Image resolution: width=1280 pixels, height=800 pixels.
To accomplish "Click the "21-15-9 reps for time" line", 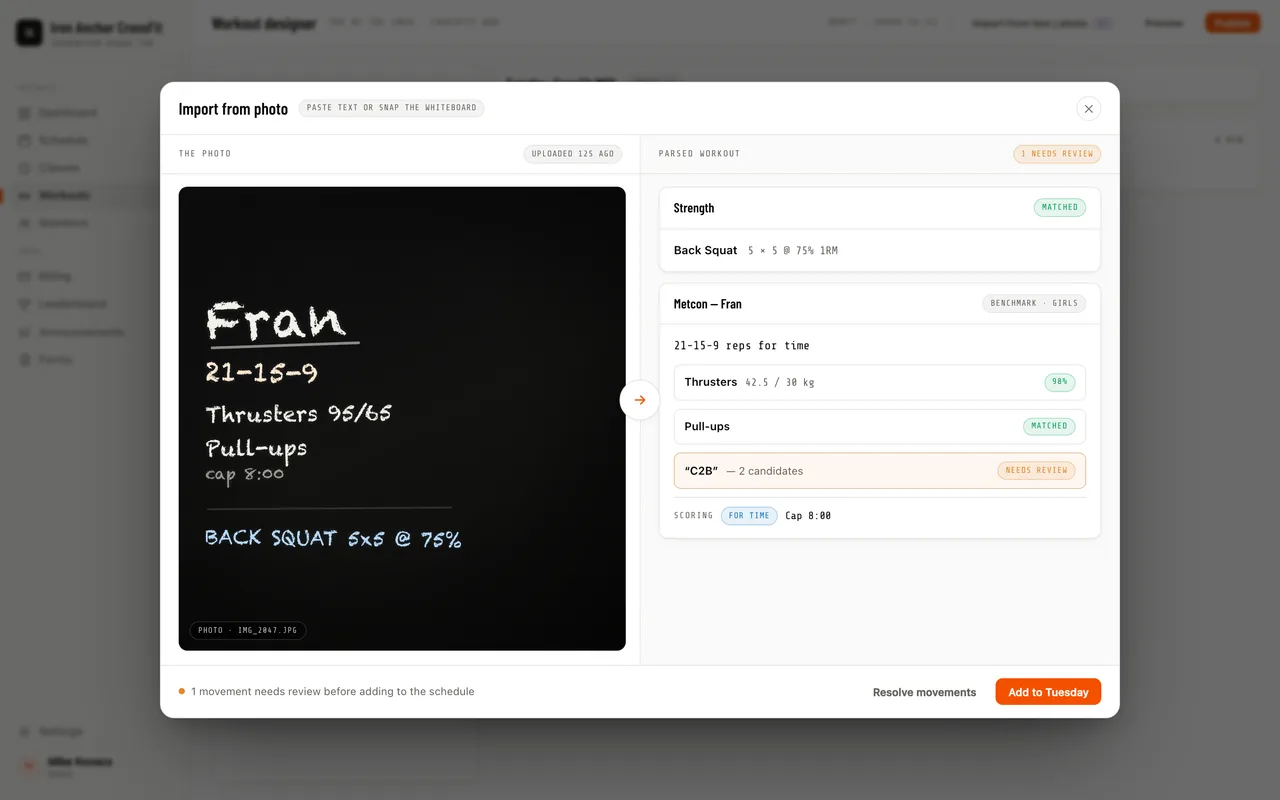I will tap(742, 346).
